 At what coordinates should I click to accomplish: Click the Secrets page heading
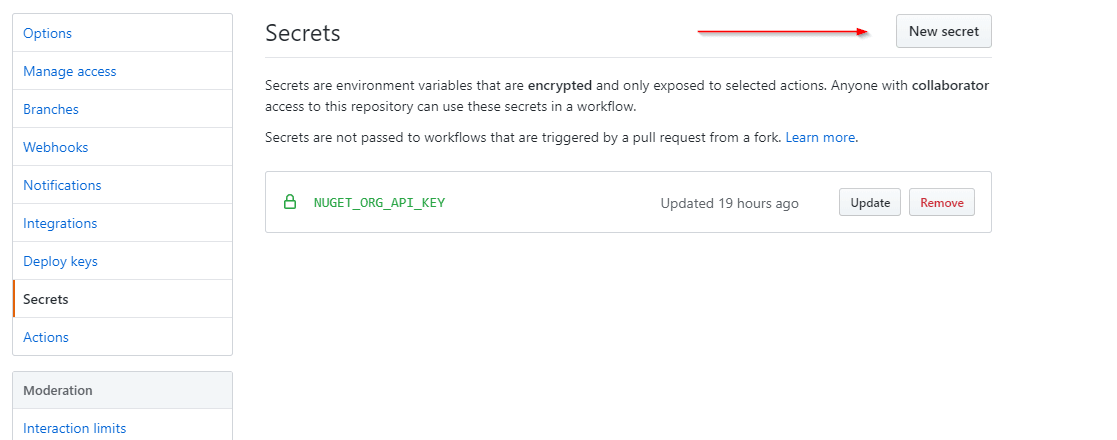[x=302, y=33]
